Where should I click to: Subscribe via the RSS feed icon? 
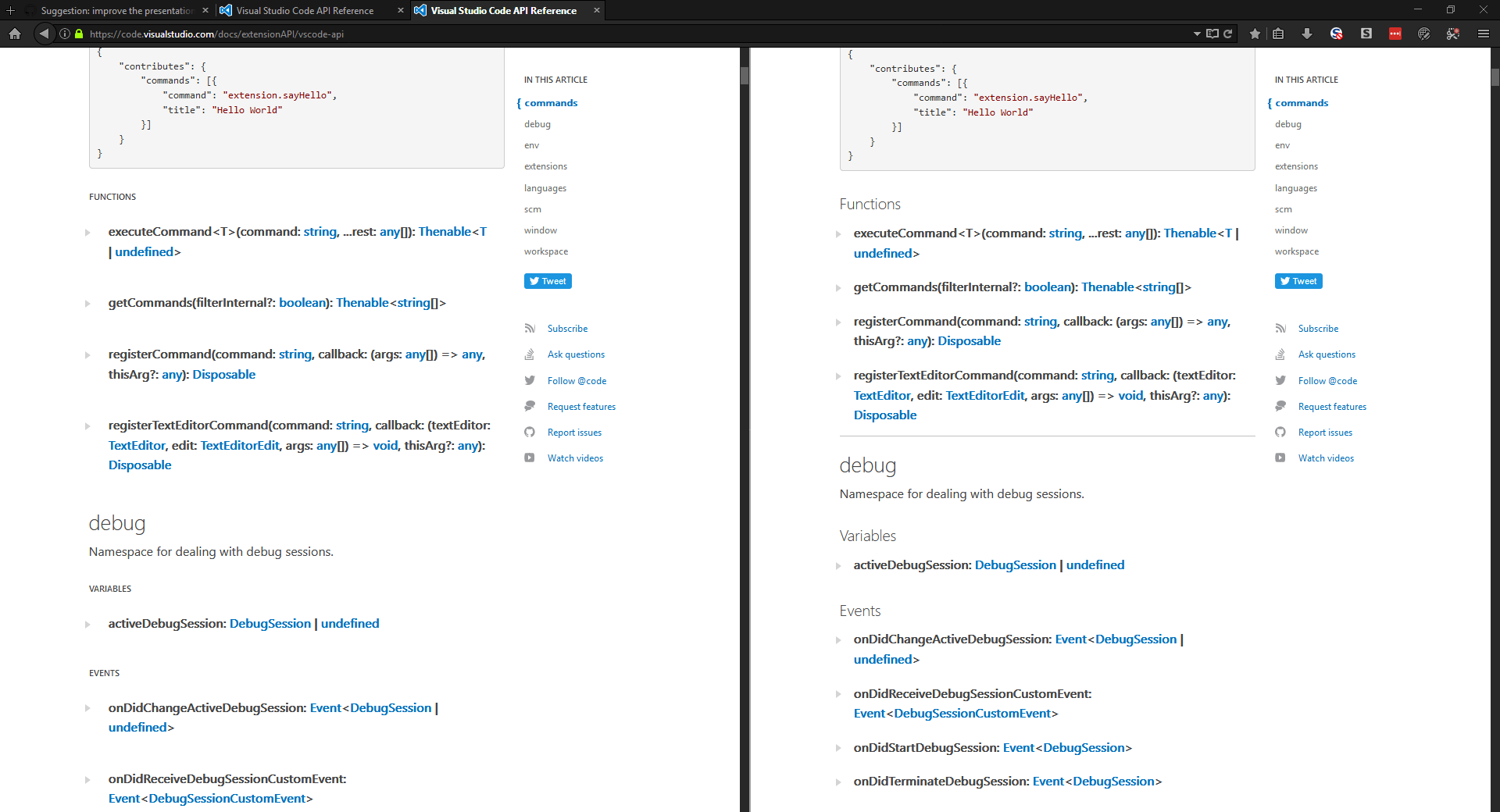[530, 328]
